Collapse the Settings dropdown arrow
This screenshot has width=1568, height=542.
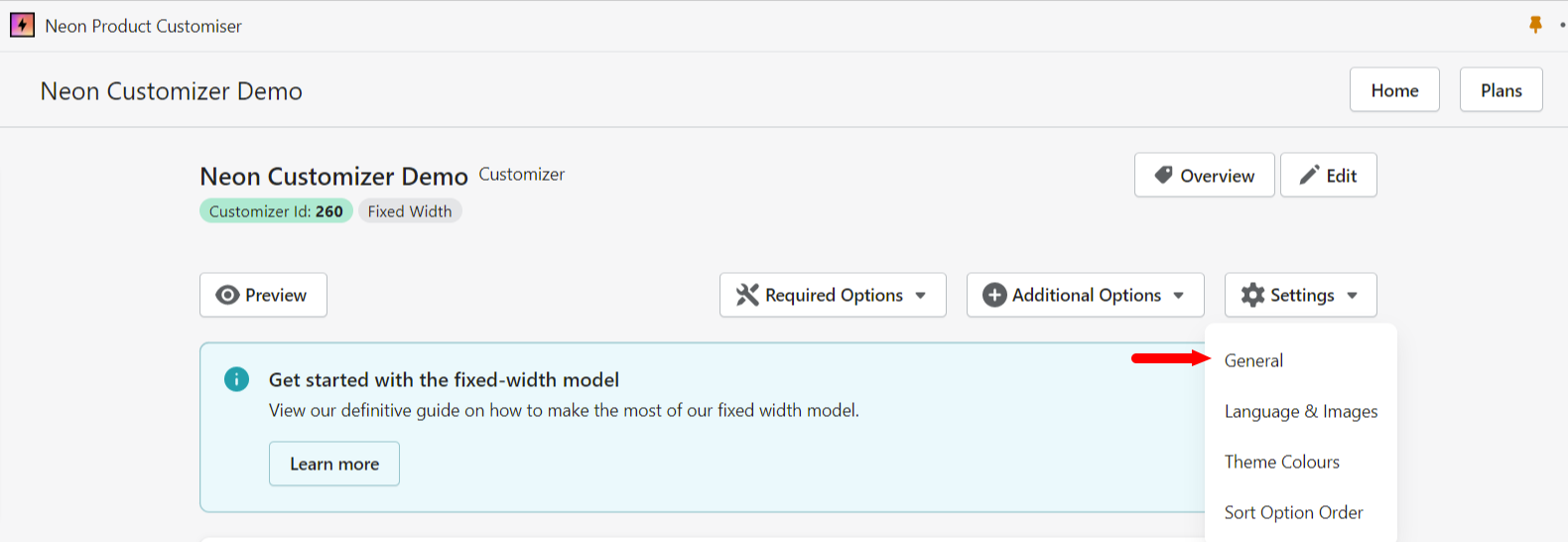tap(1353, 295)
